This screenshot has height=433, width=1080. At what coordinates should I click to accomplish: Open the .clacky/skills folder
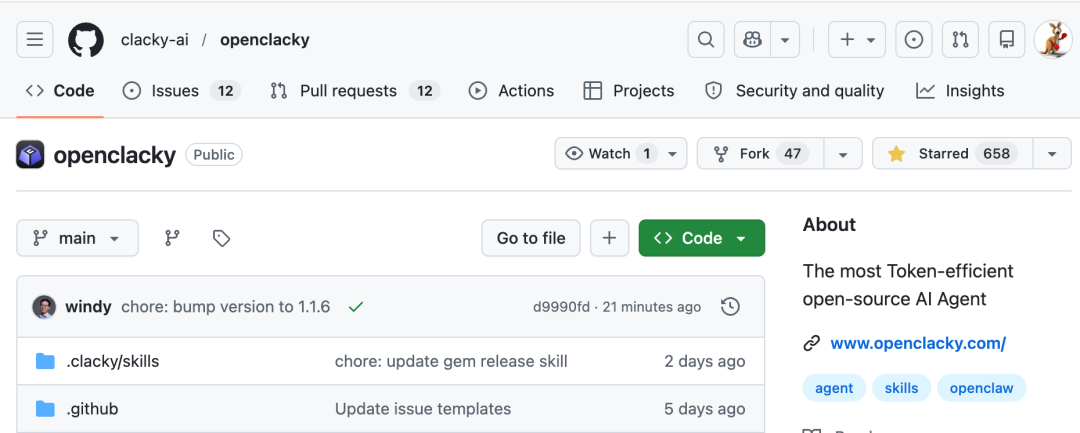tap(113, 361)
